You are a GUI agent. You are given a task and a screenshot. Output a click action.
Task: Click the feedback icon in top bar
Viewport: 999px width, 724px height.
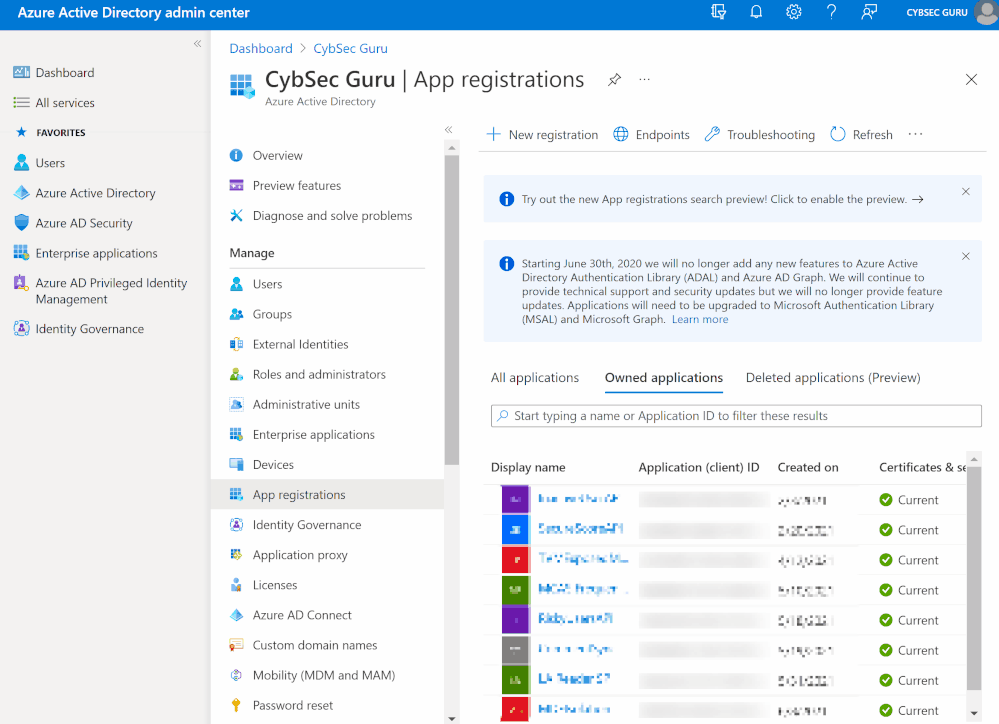(869, 12)
